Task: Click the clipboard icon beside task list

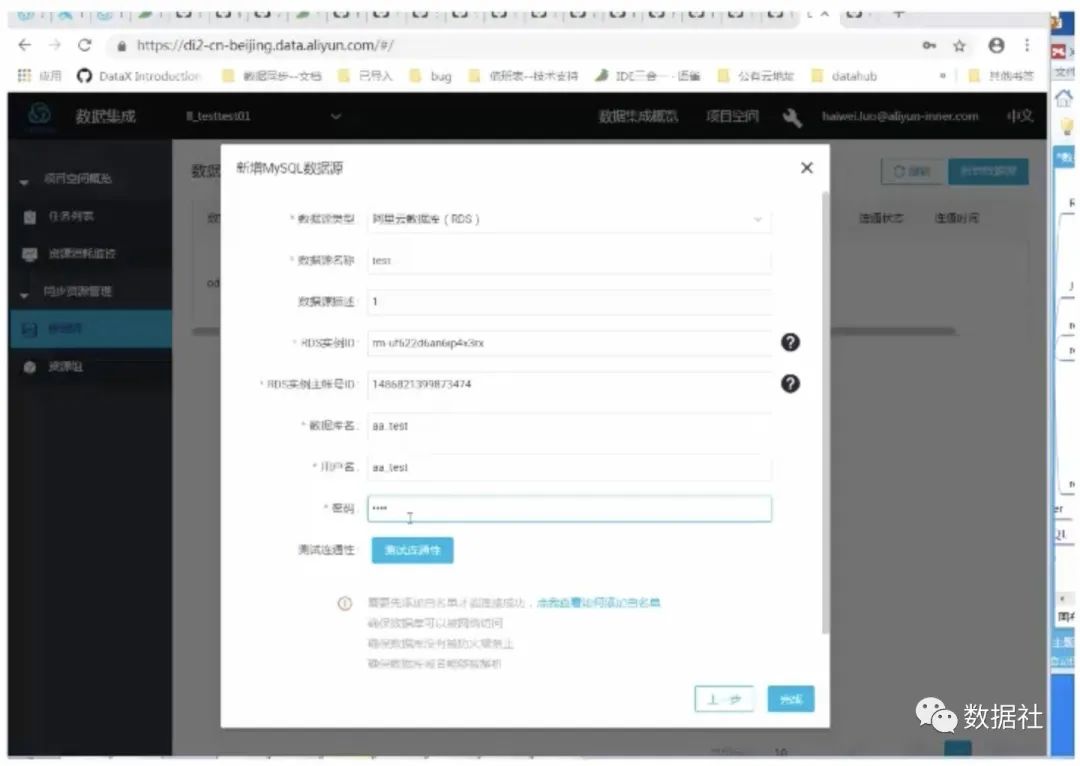Action: (30, 217)
